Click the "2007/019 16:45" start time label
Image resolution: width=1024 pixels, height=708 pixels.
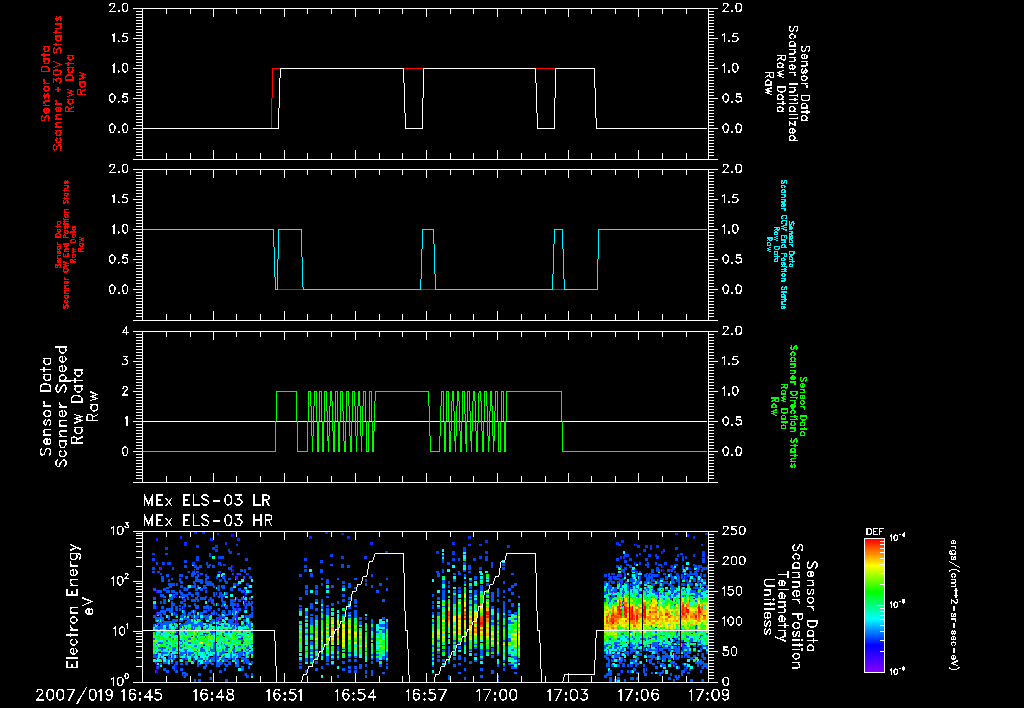coord(98,695)
